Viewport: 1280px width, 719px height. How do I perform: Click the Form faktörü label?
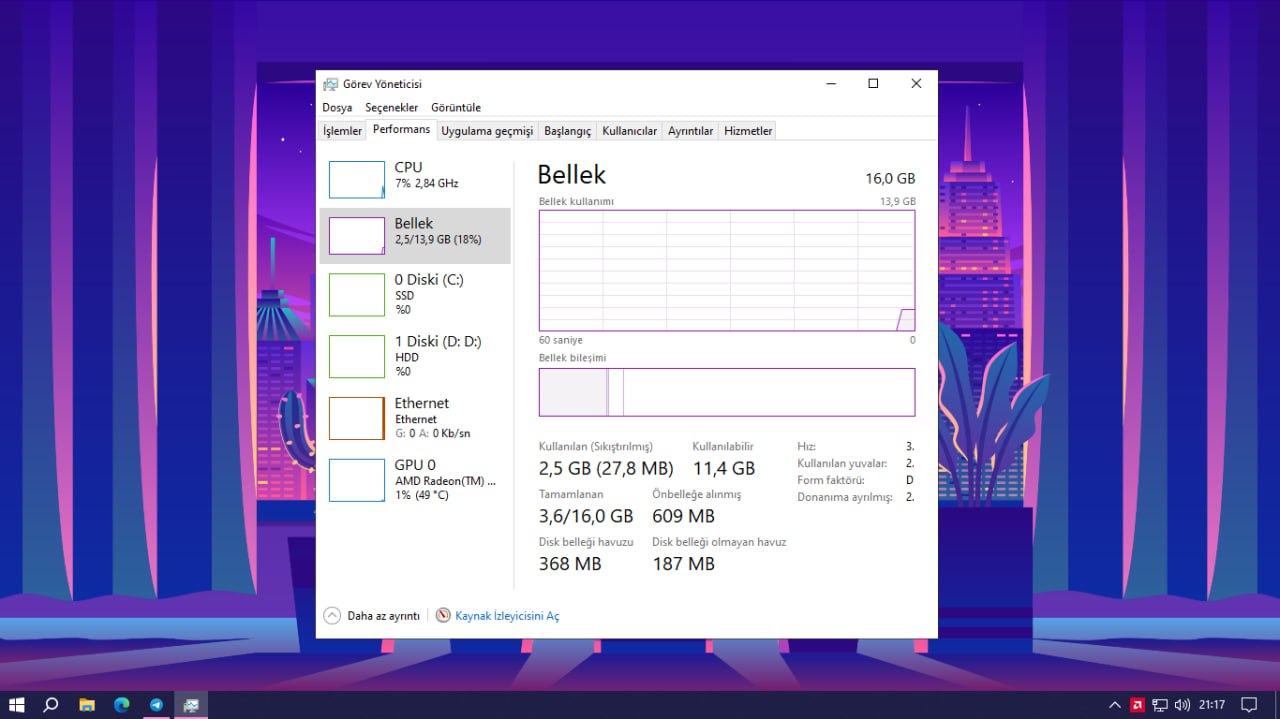coord(831,480)
